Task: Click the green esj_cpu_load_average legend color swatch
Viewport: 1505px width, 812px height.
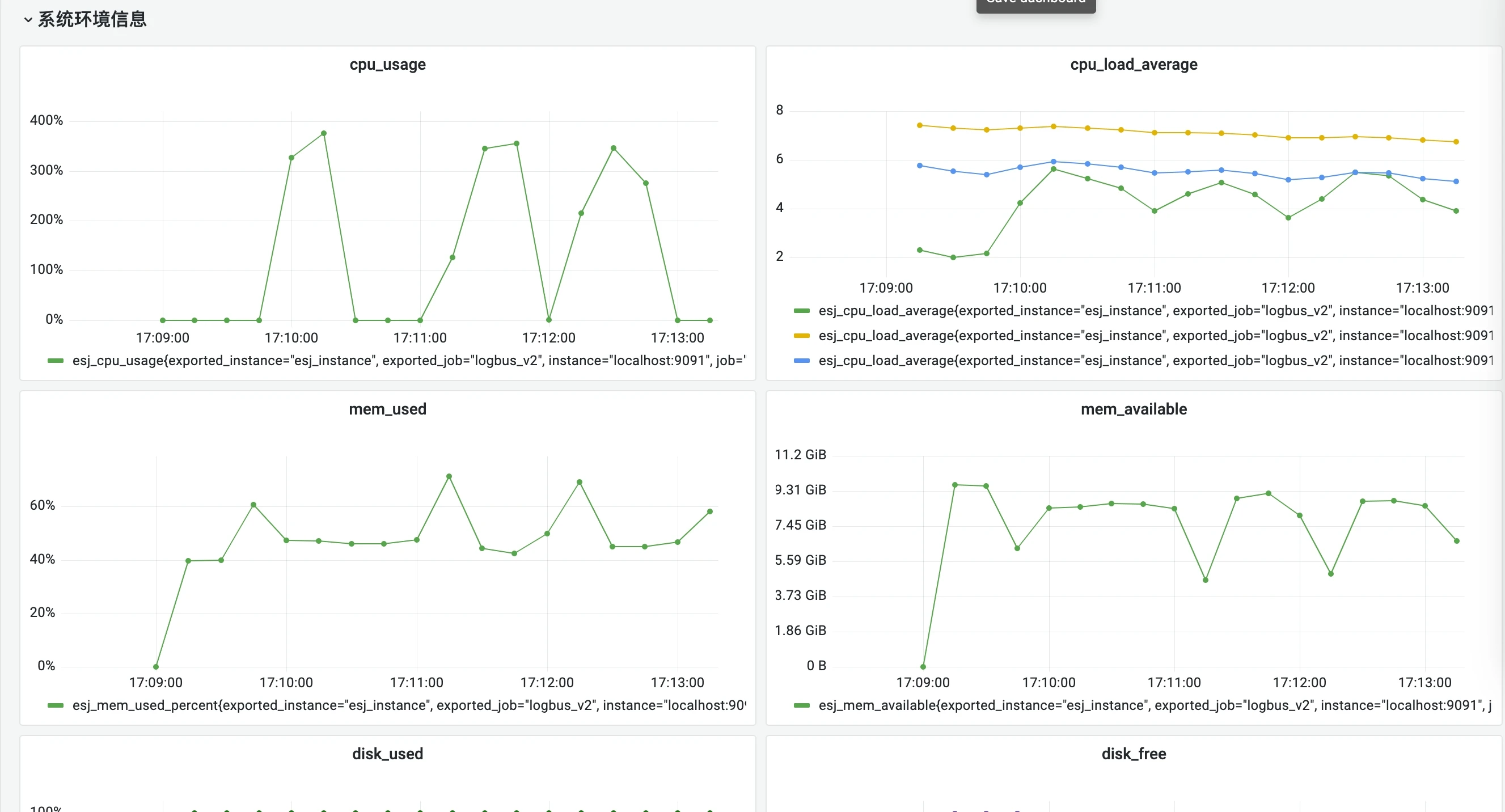Action: [x=802, y=311]
